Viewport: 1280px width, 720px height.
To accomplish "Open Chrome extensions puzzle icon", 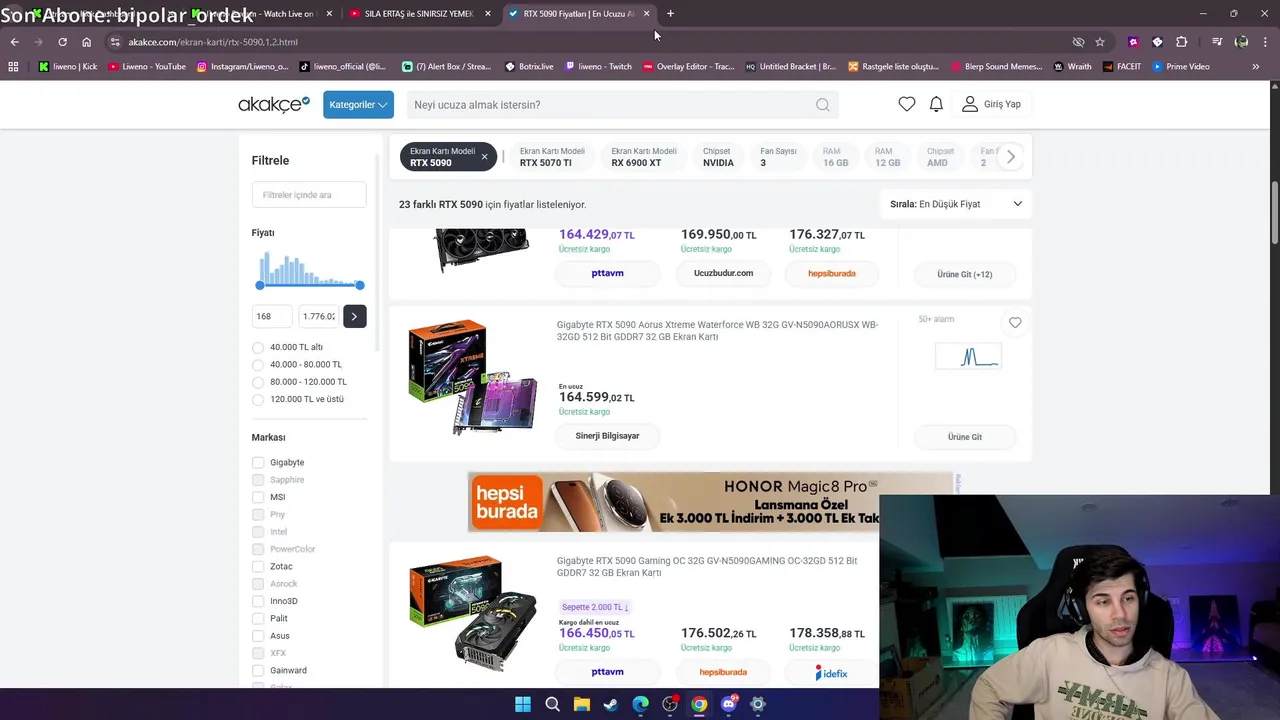I will click(1182, 42).
